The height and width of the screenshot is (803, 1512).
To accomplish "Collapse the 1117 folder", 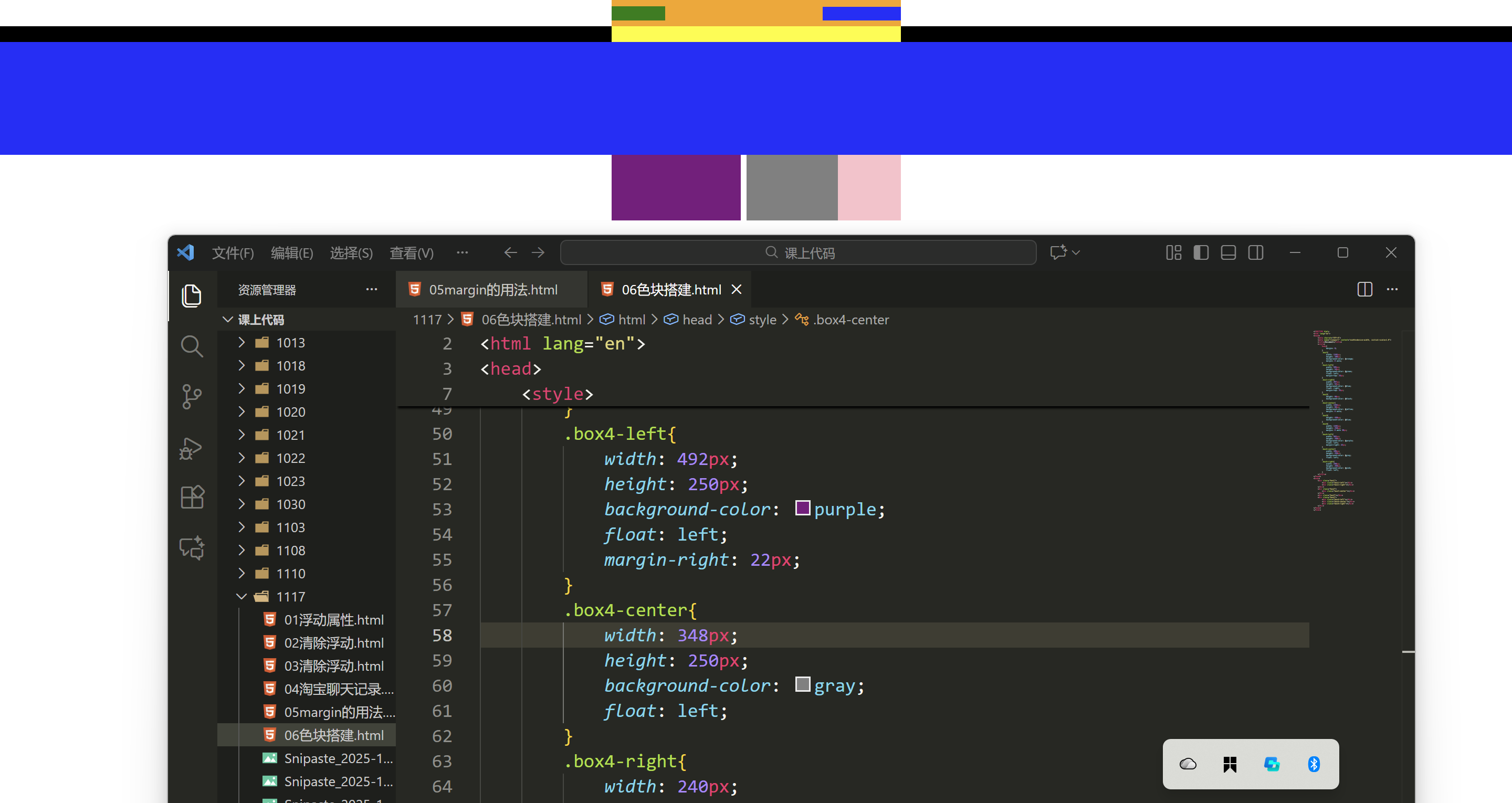I will tap(290, 596).
